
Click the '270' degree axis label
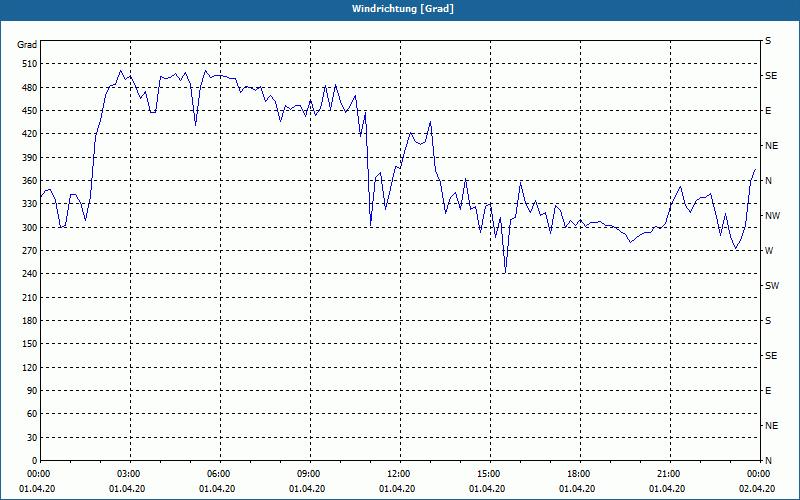30,251
